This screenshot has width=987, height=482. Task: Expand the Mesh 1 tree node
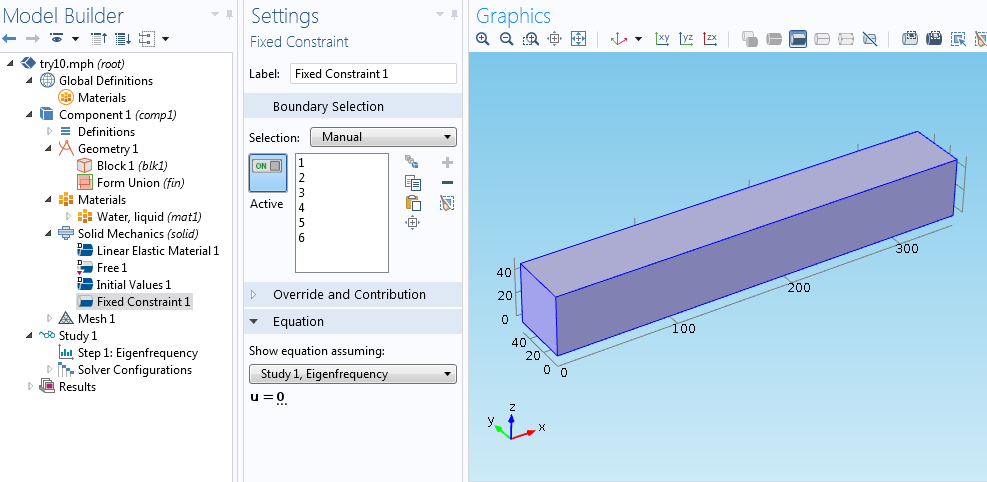[x=50, y=319]
